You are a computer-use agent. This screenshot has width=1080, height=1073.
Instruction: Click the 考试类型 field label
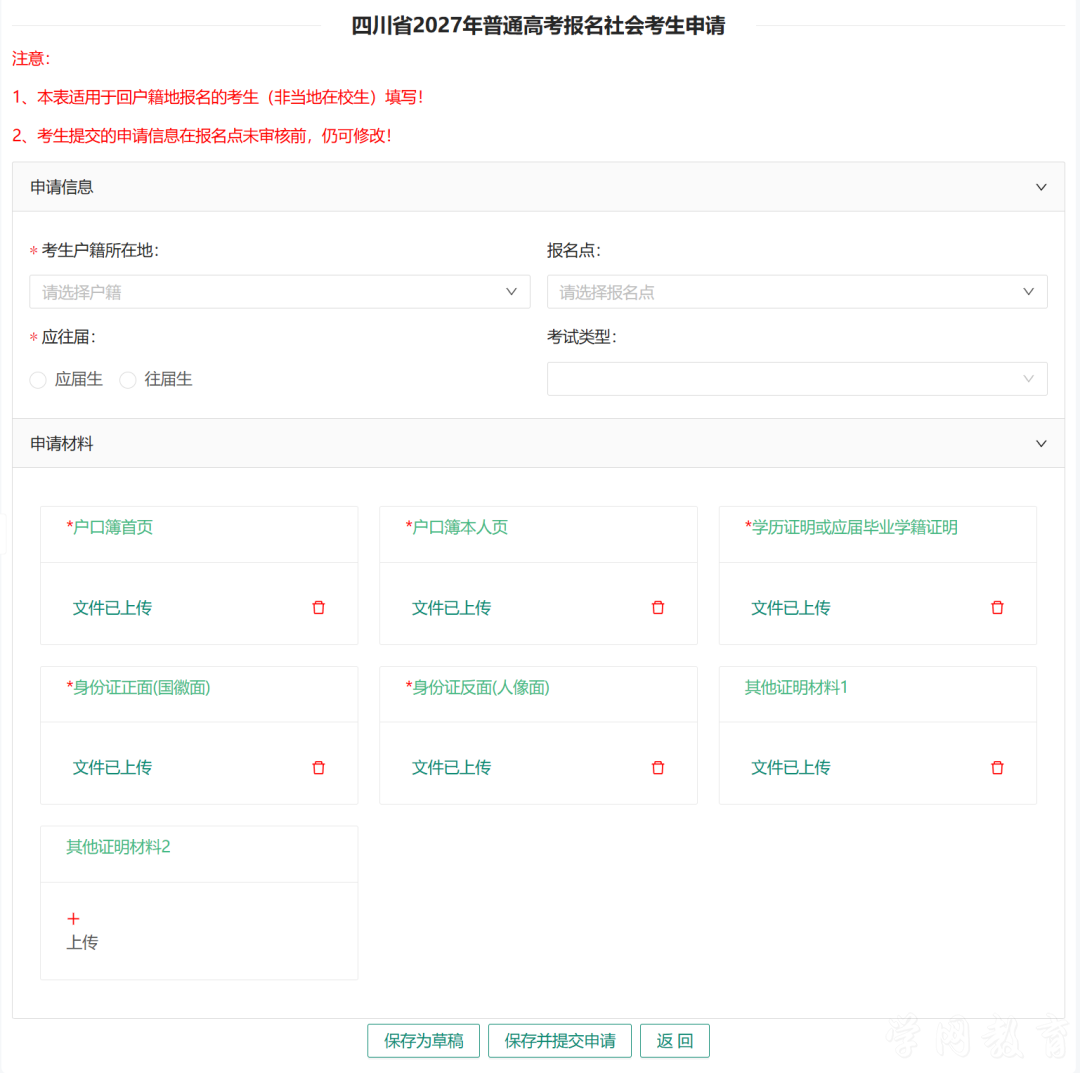tap(582, 337)
